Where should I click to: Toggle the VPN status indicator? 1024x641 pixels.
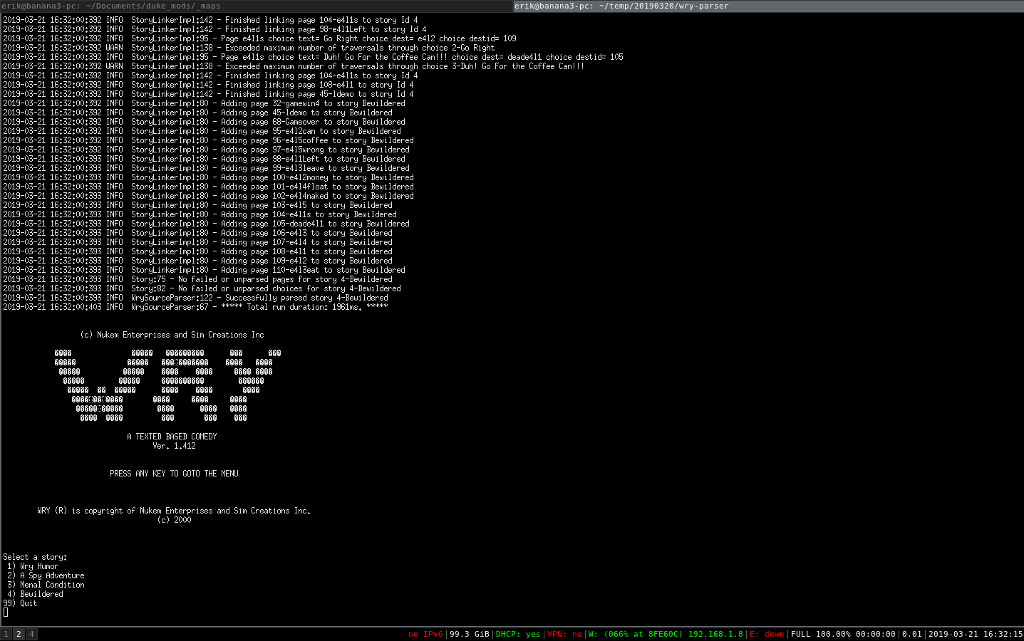coord(565,633)
